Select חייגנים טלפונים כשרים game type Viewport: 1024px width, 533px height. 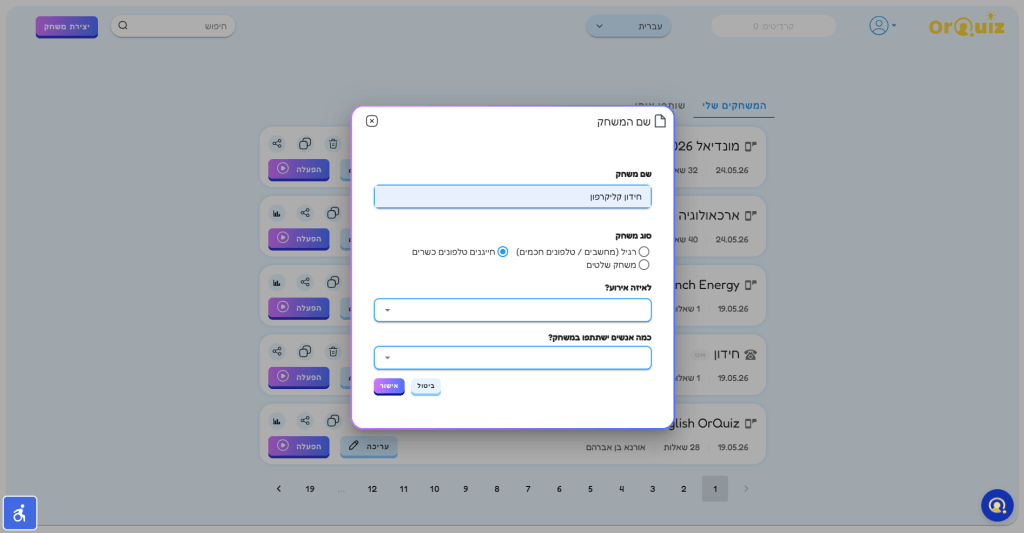[503, 251]
